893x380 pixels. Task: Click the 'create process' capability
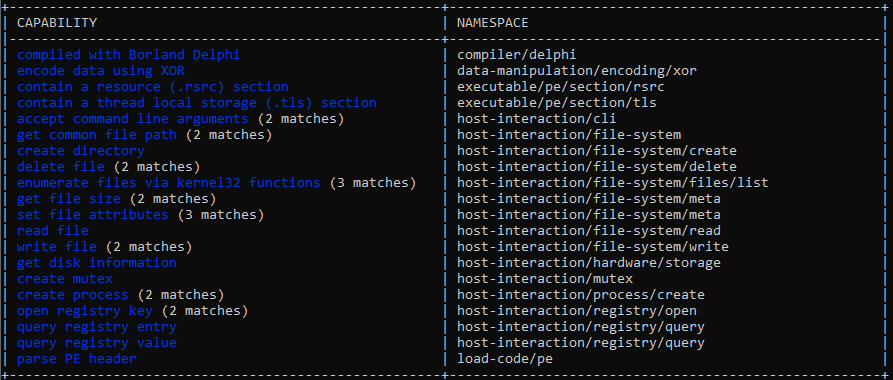click(x=73, y=295)
